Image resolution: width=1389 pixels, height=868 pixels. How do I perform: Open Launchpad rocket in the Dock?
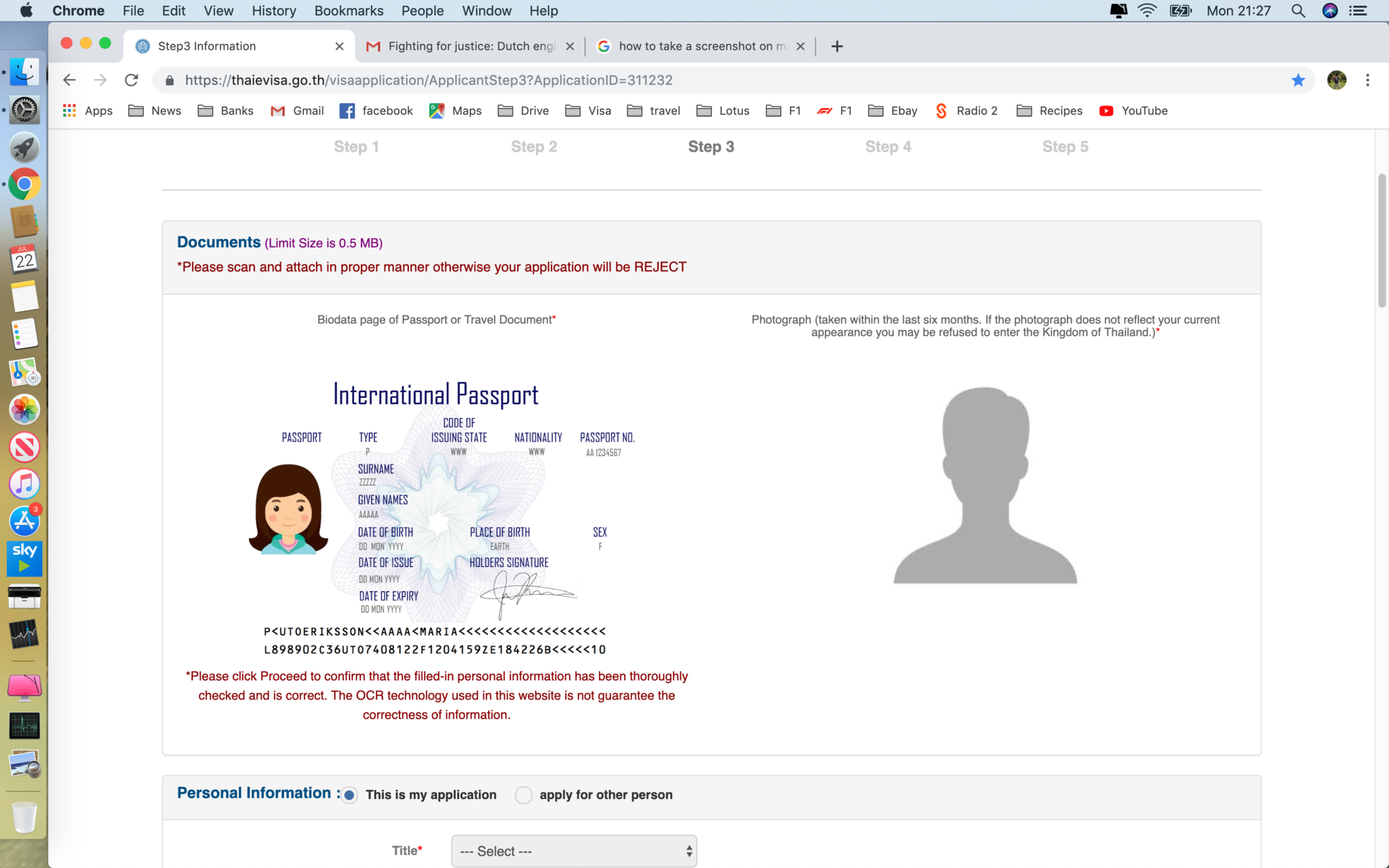(x=24, y=147)
